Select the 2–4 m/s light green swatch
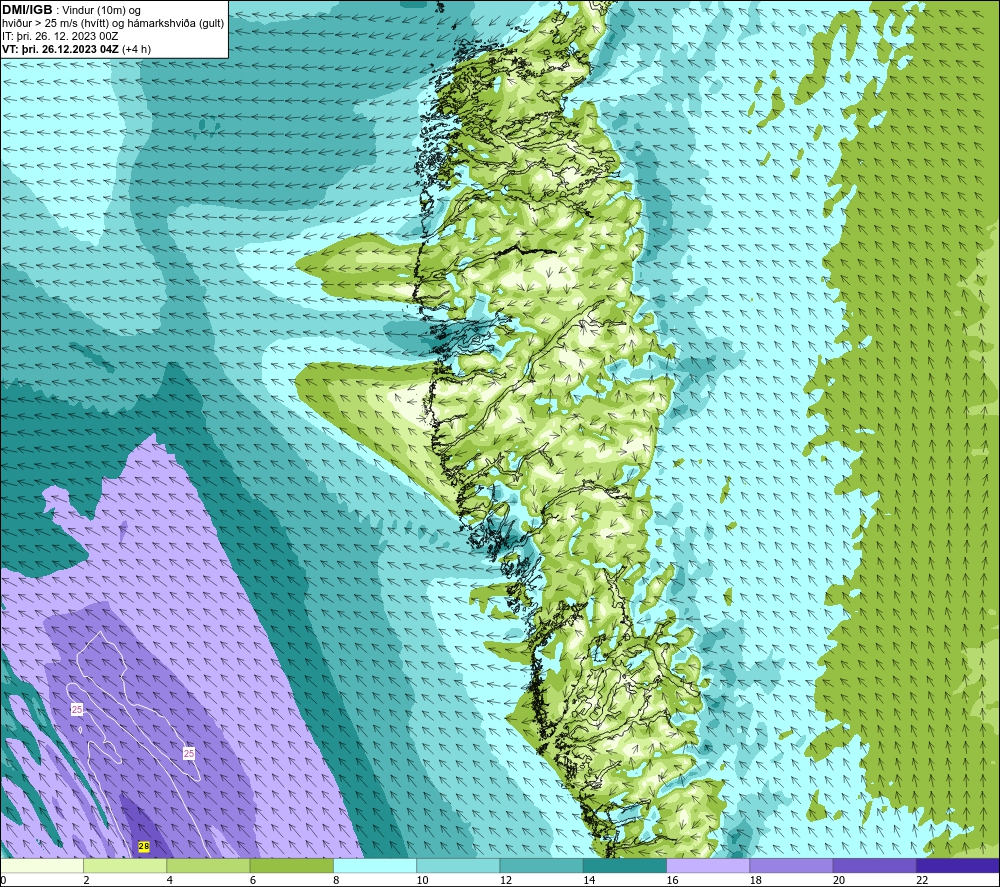The width and height of the screenshot is (1000, 887). pos(125,865)
